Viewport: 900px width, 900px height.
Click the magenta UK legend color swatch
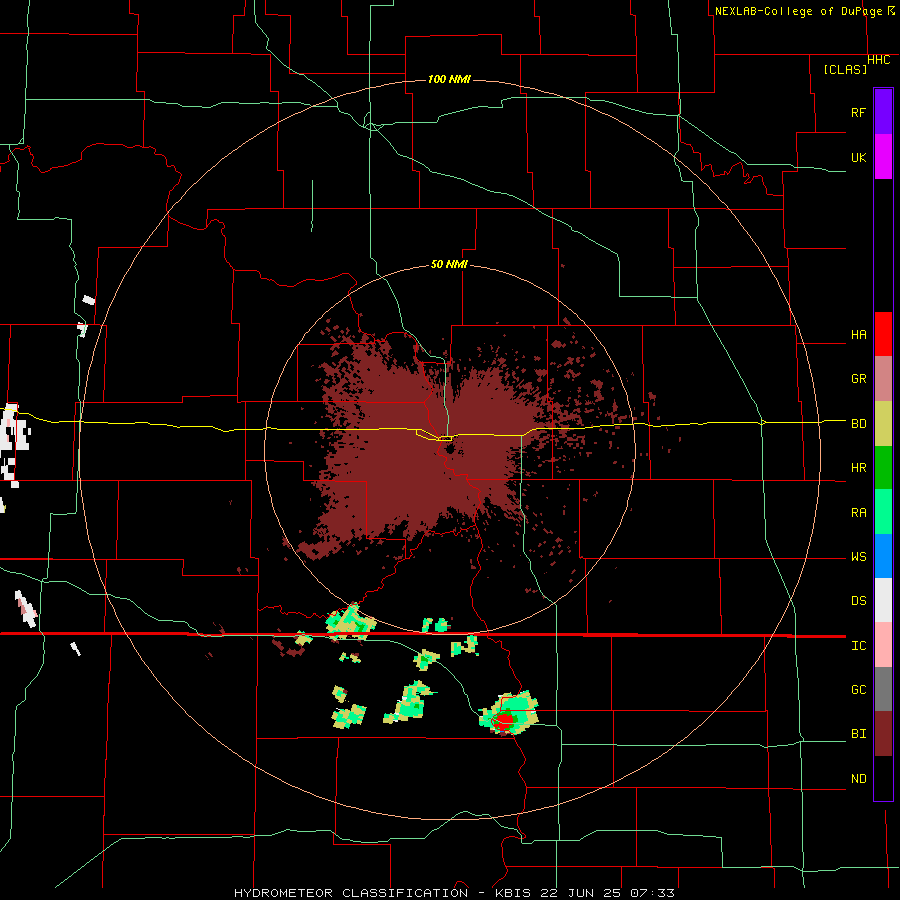pos(883,157)
